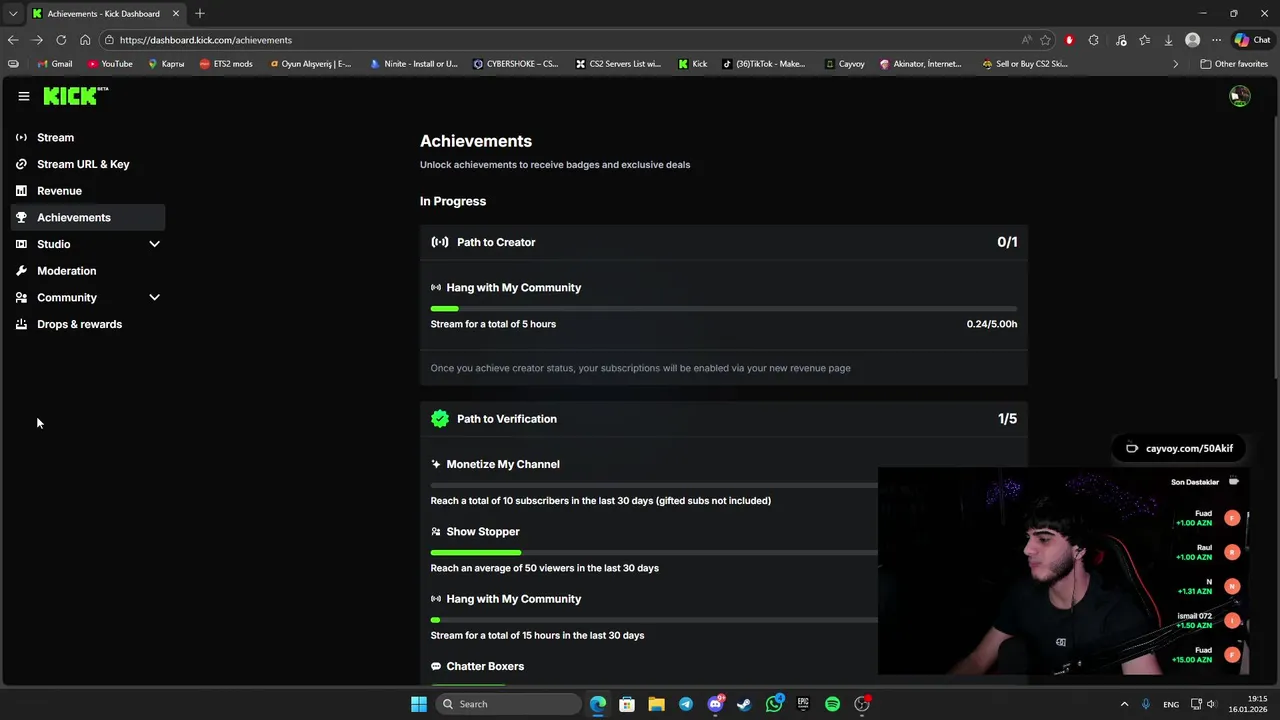
Task: Click the Show Stopper progress bar
Action: click(x=654, y=552)
